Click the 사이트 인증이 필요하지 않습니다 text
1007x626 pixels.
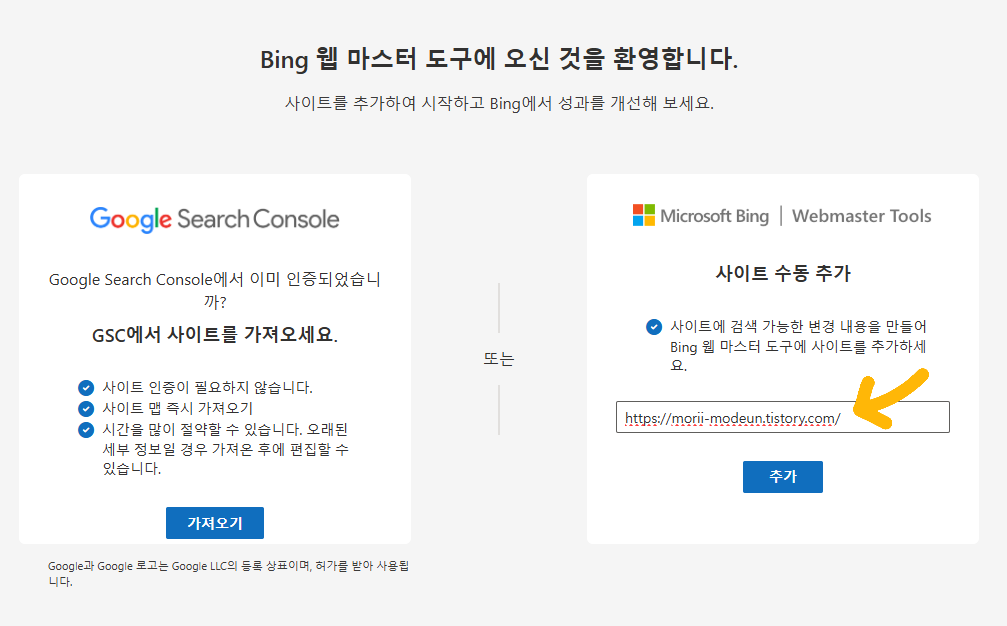(x=207, y=387)
